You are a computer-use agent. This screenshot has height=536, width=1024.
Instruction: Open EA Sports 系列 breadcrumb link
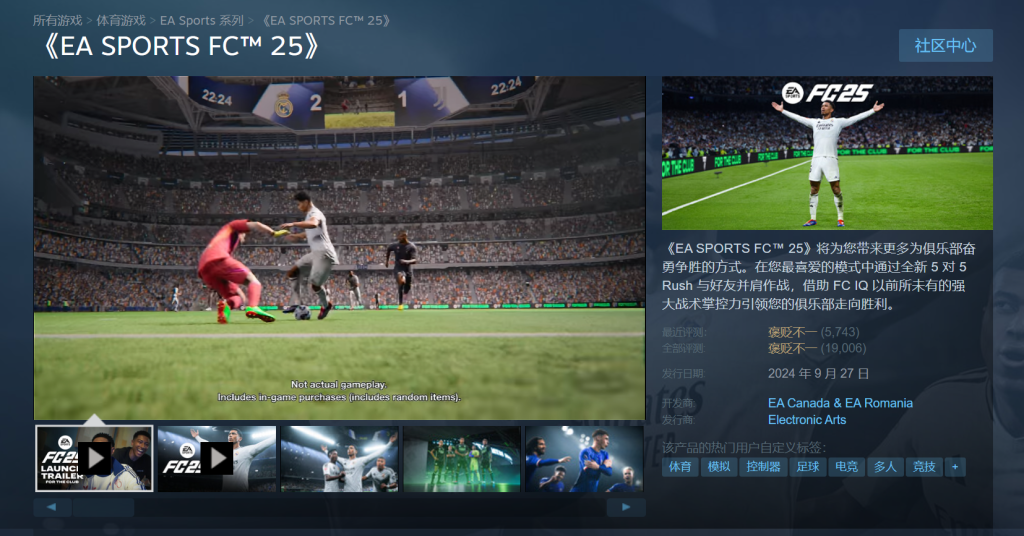[x=201, y=20]
